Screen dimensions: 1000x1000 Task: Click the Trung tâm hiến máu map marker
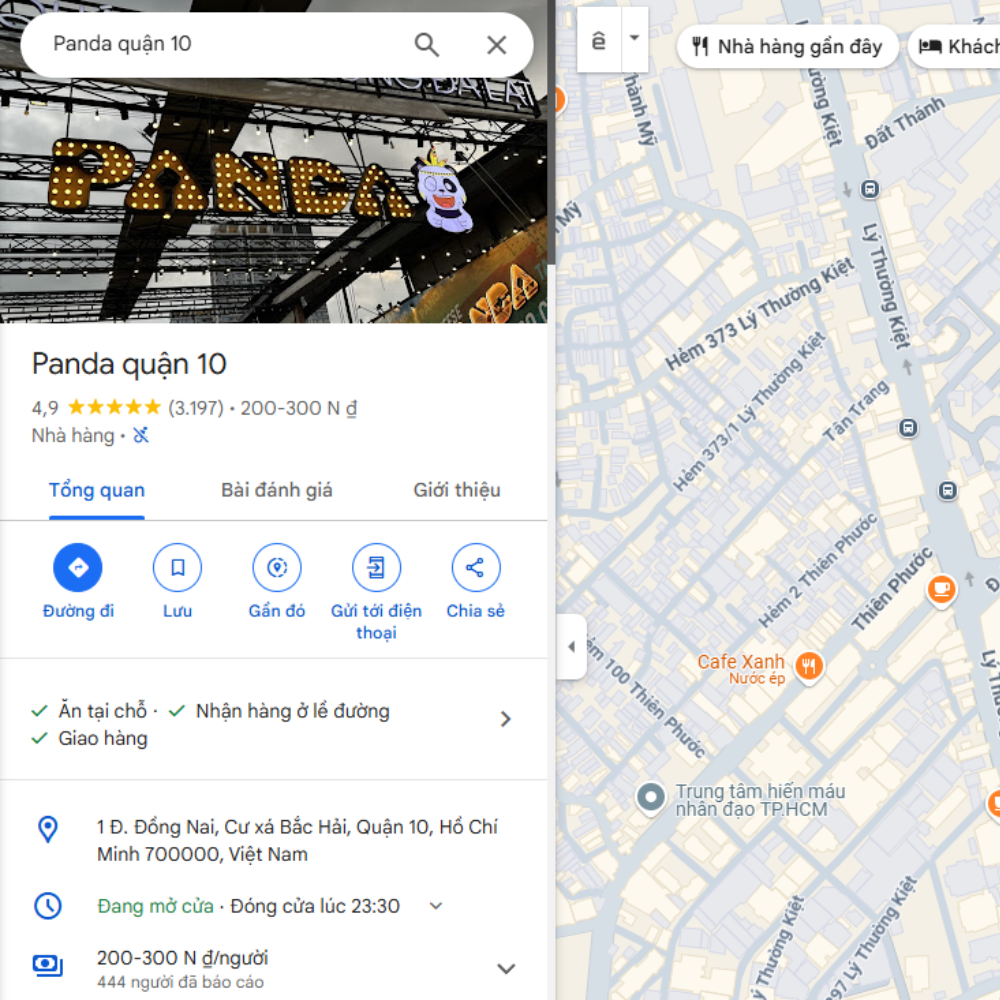click(651, 797)
